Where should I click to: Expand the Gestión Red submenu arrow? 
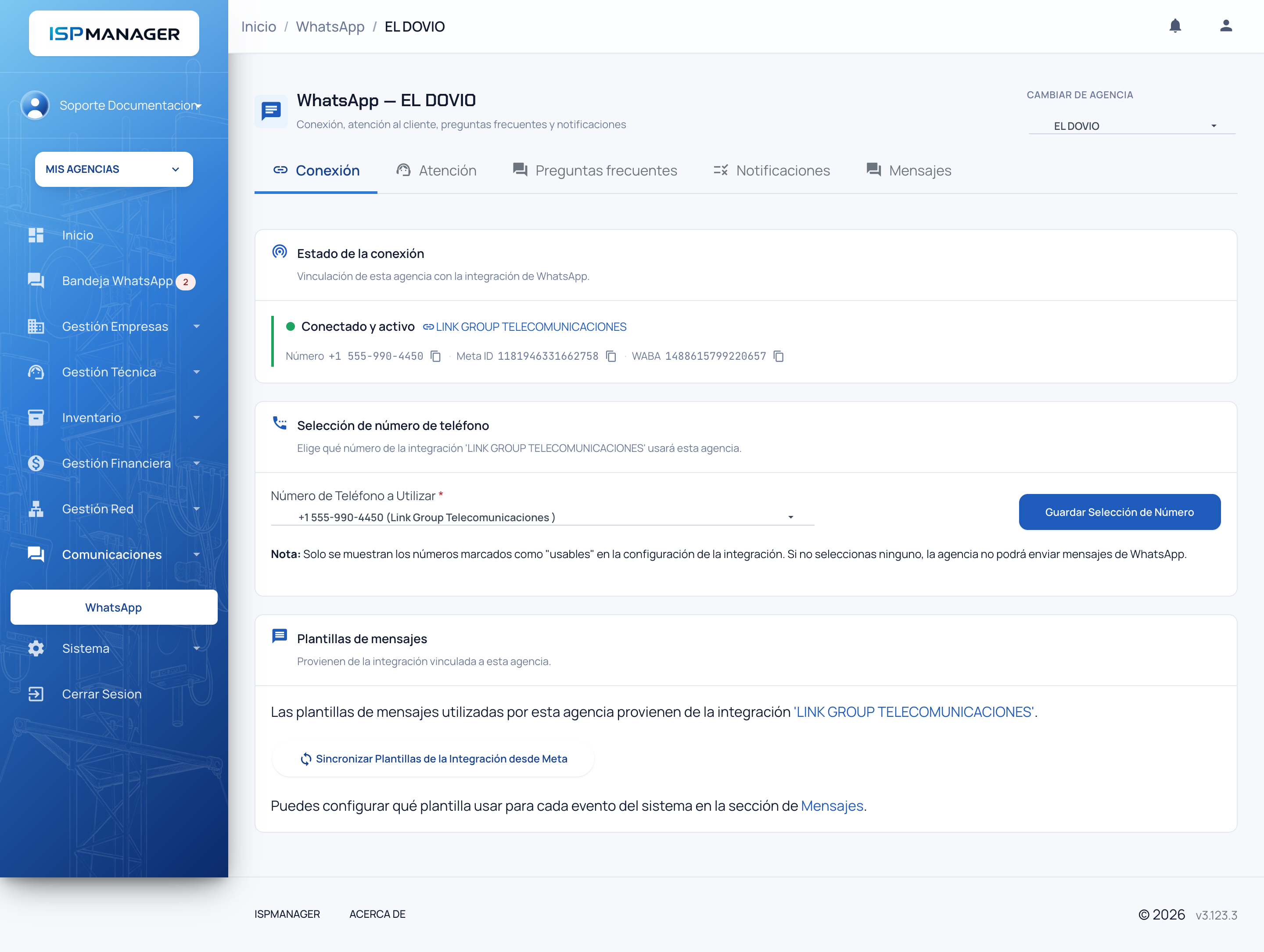click(x=197, y=509)
